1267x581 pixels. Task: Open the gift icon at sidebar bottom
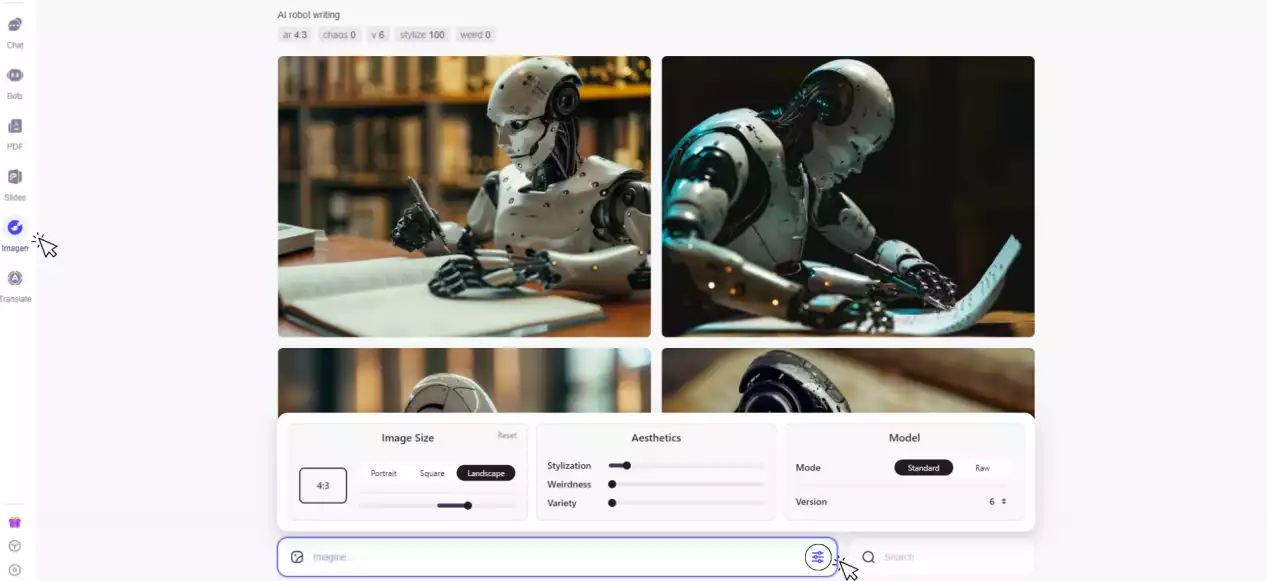(15, 521)
